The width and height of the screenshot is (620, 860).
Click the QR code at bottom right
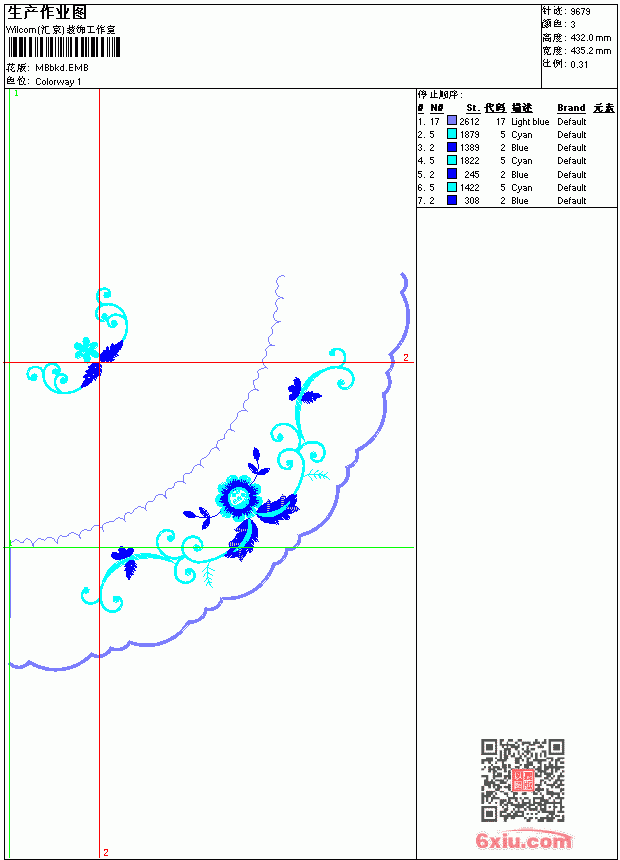click(523, 779)
